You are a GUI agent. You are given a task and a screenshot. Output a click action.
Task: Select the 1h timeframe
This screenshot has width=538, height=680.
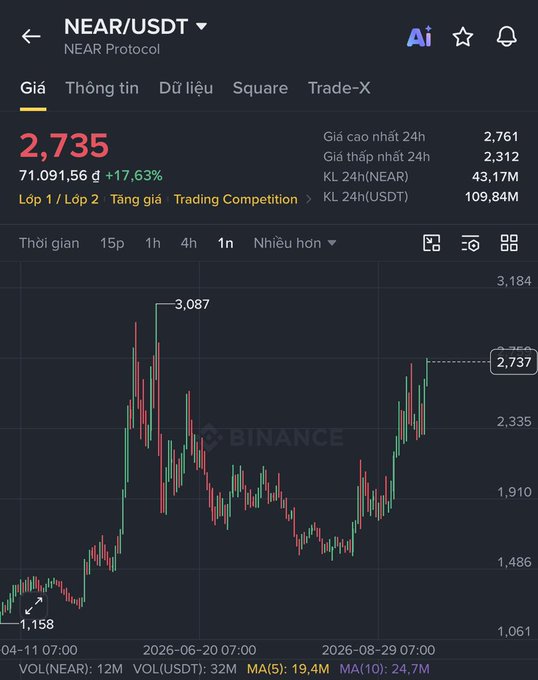tap(153, 243)
